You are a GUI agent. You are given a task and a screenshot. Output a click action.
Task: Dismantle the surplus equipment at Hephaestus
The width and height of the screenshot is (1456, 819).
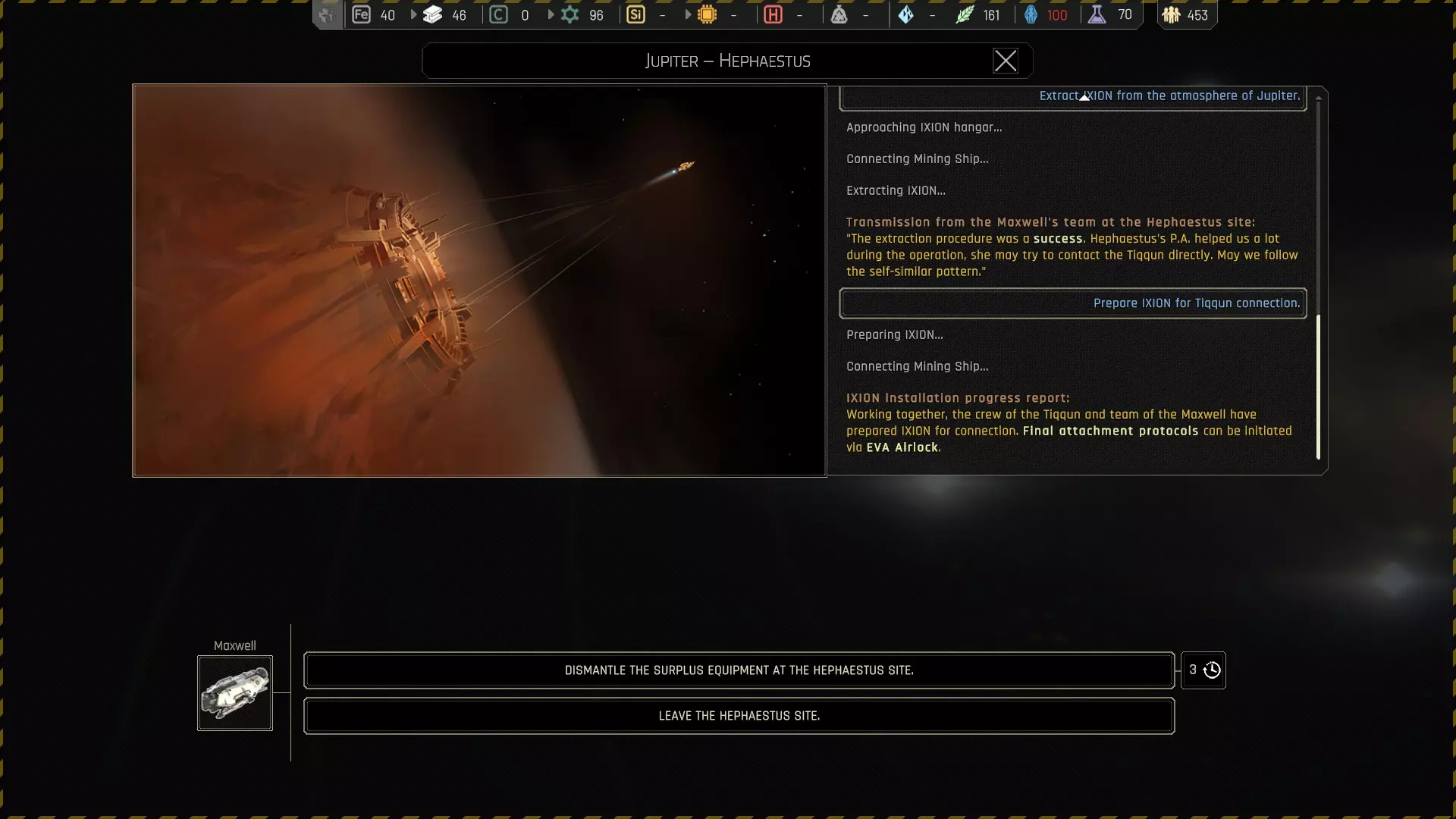[739, 670]
